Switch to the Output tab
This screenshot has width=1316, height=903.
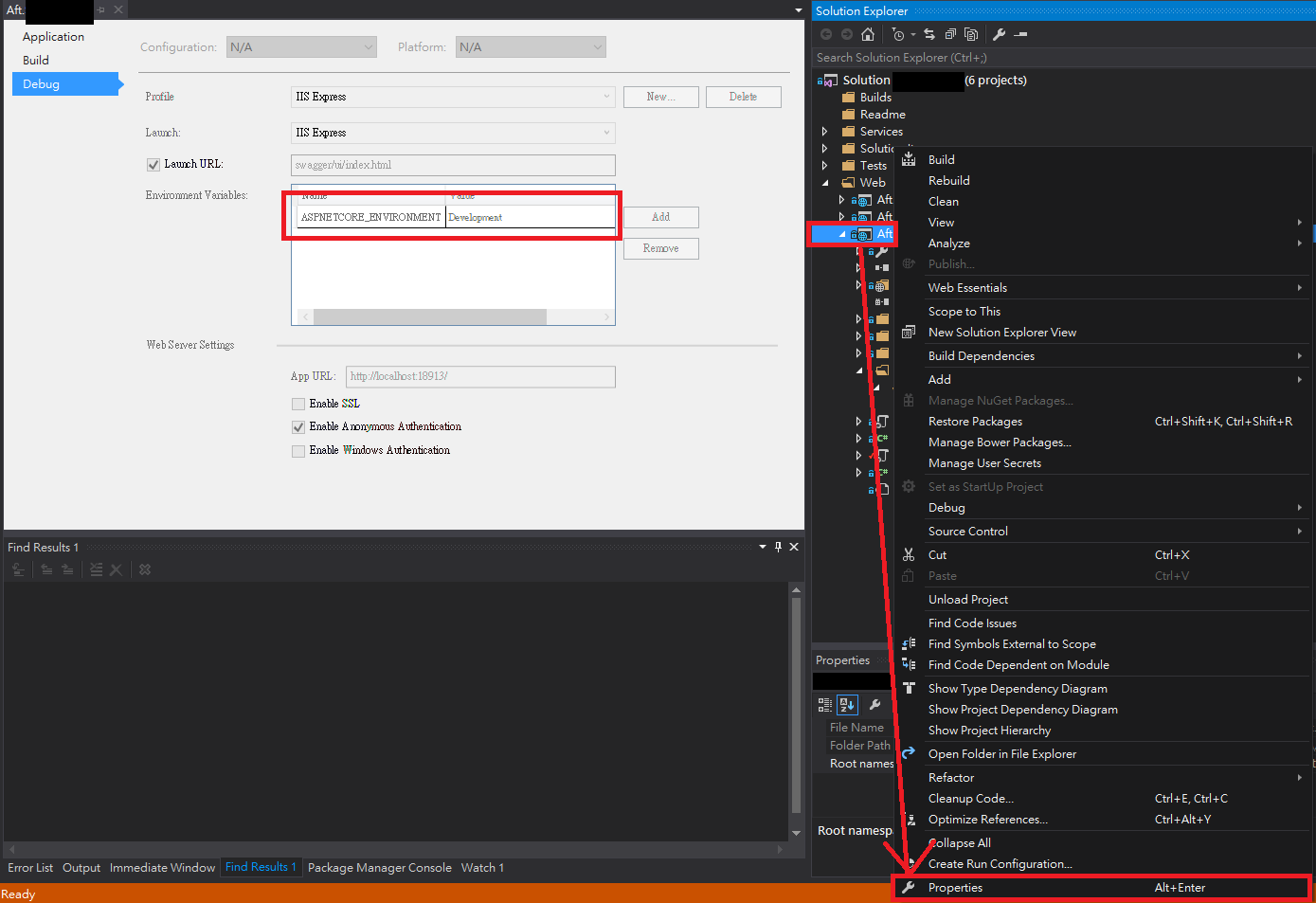(81, 867)
